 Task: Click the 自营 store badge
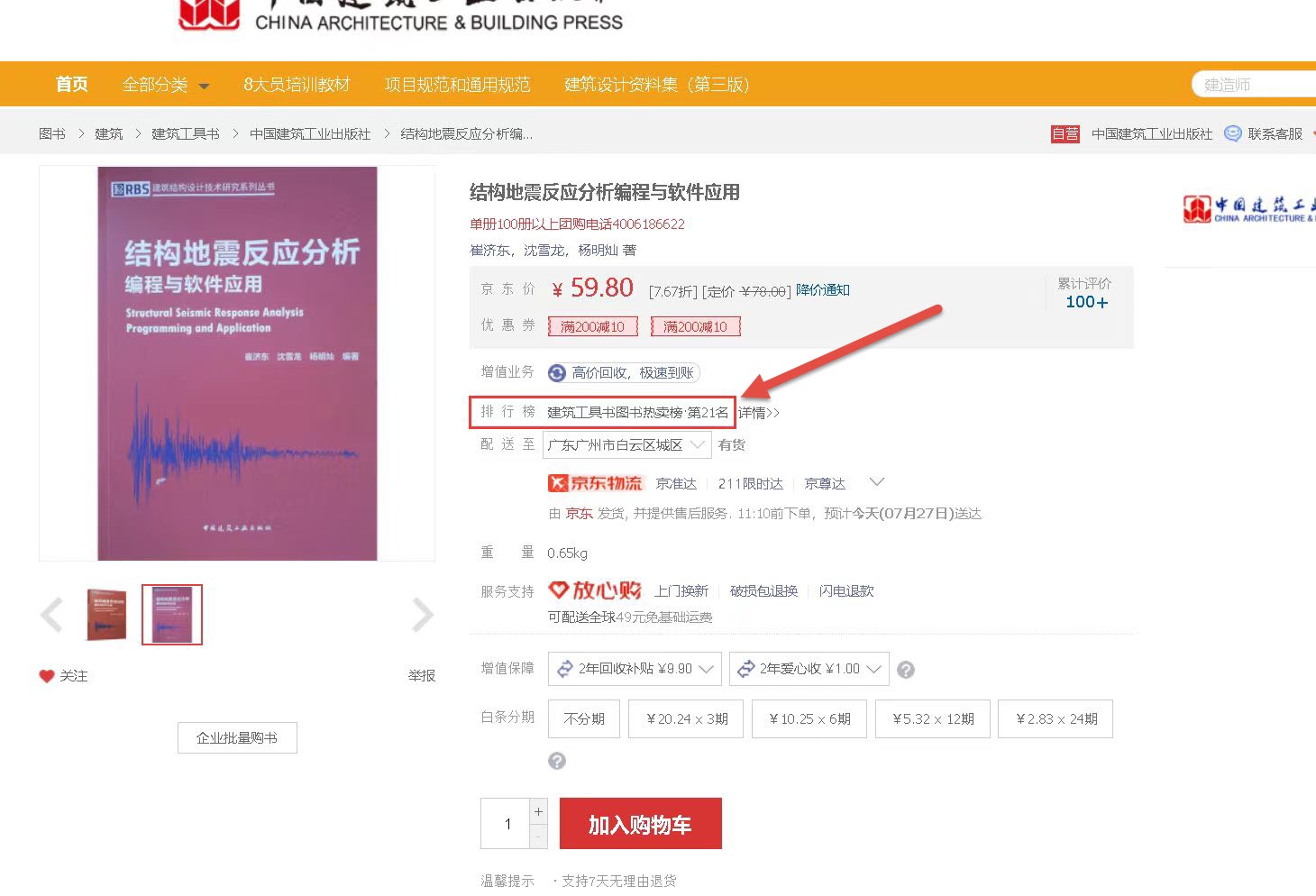point(1065,133)
